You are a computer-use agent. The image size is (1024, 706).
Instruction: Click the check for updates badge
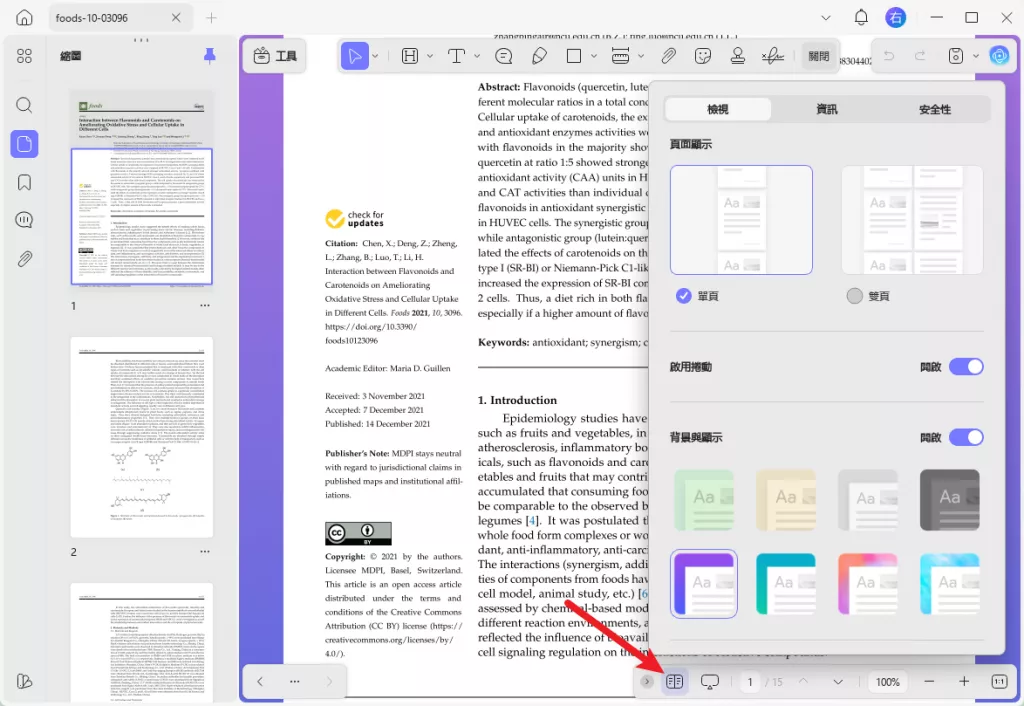point(355,219)
